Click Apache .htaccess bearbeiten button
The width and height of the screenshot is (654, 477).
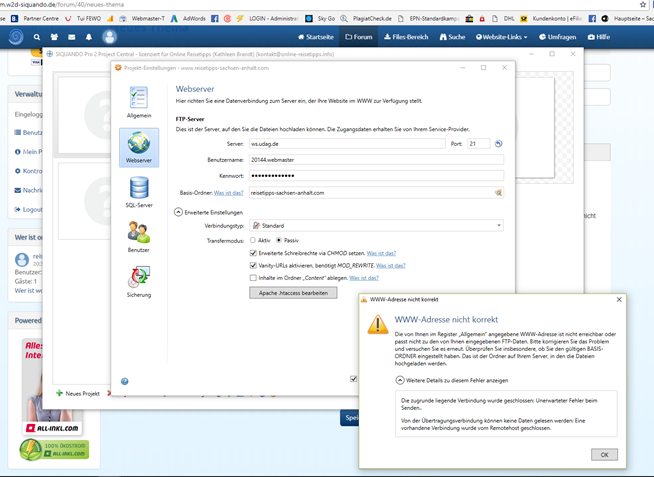click(293, 293)
